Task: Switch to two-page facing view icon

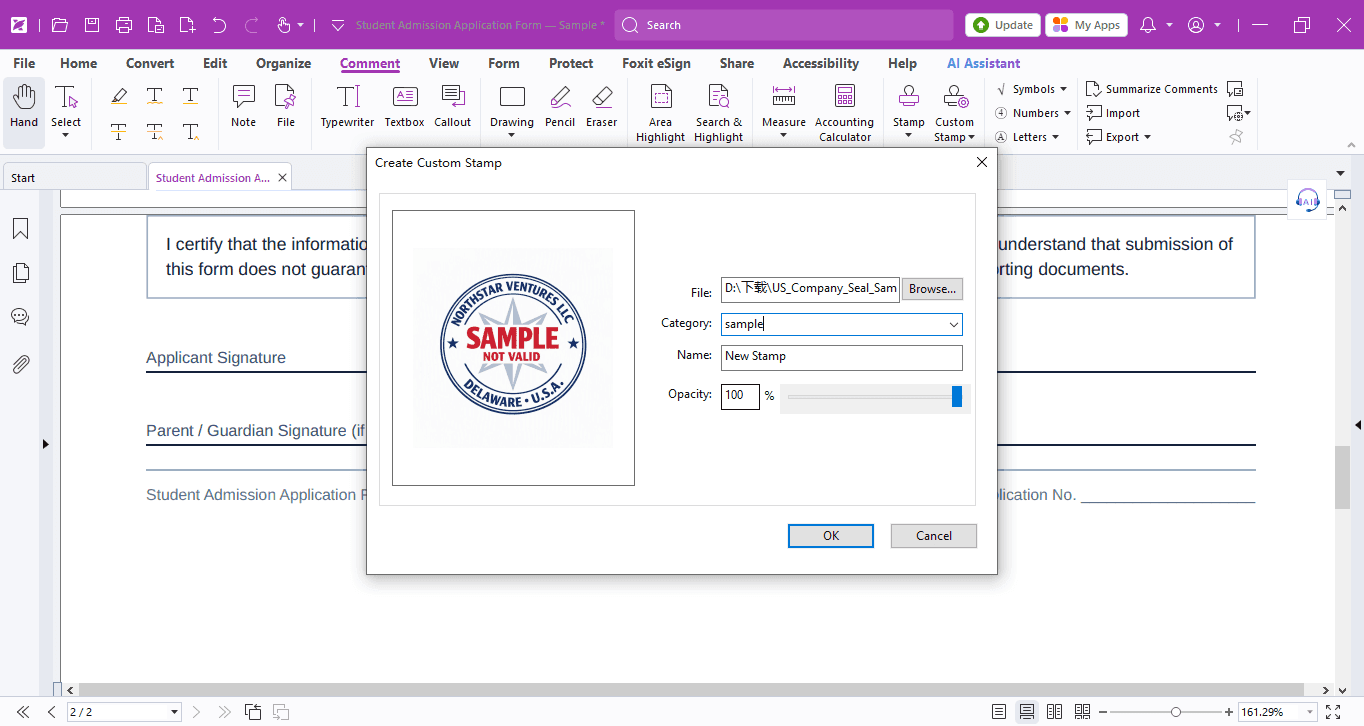Action: click(1054, 712)
